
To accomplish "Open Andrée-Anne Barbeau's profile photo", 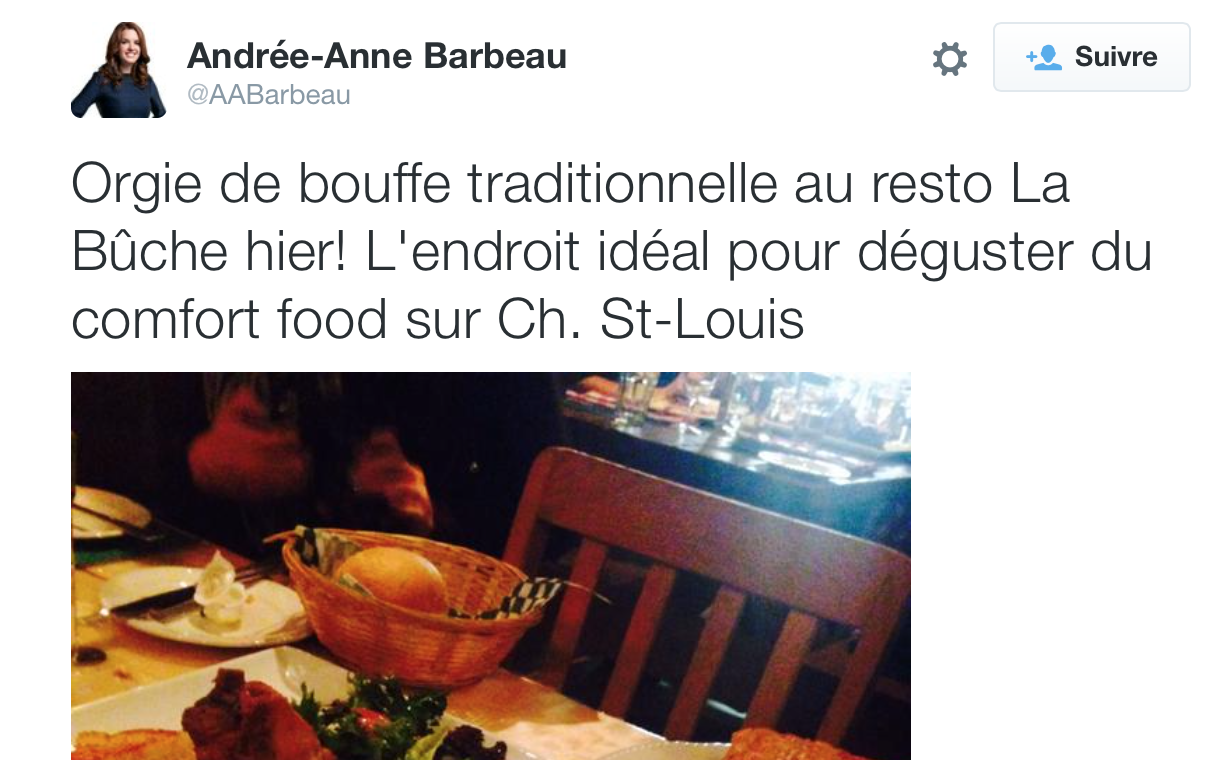I will click(x=118, y=70).
